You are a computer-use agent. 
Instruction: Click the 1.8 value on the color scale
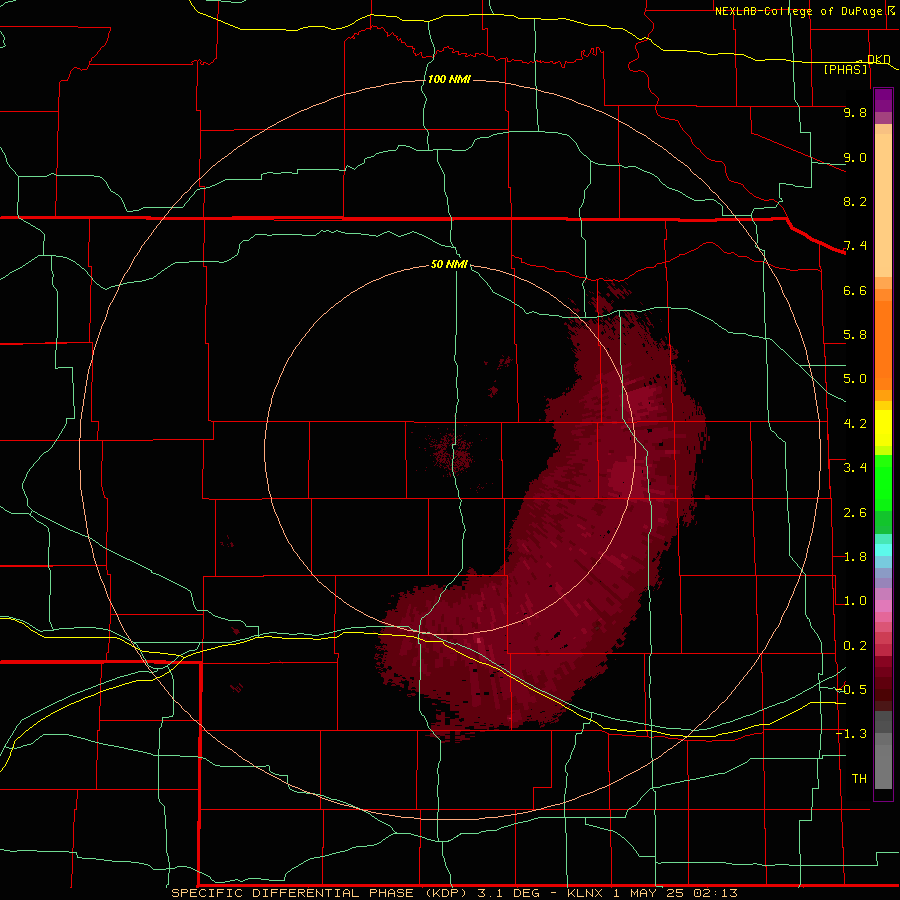coord(855,557)
